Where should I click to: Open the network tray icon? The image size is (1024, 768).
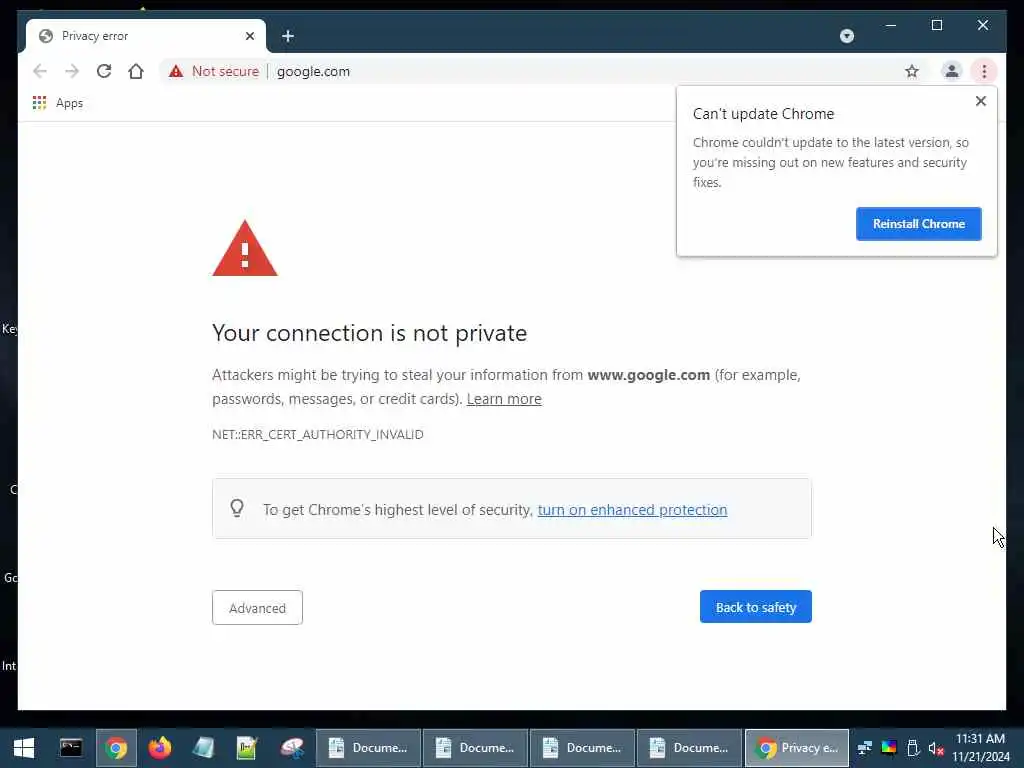pyautogui.click(x=865, y=748)
